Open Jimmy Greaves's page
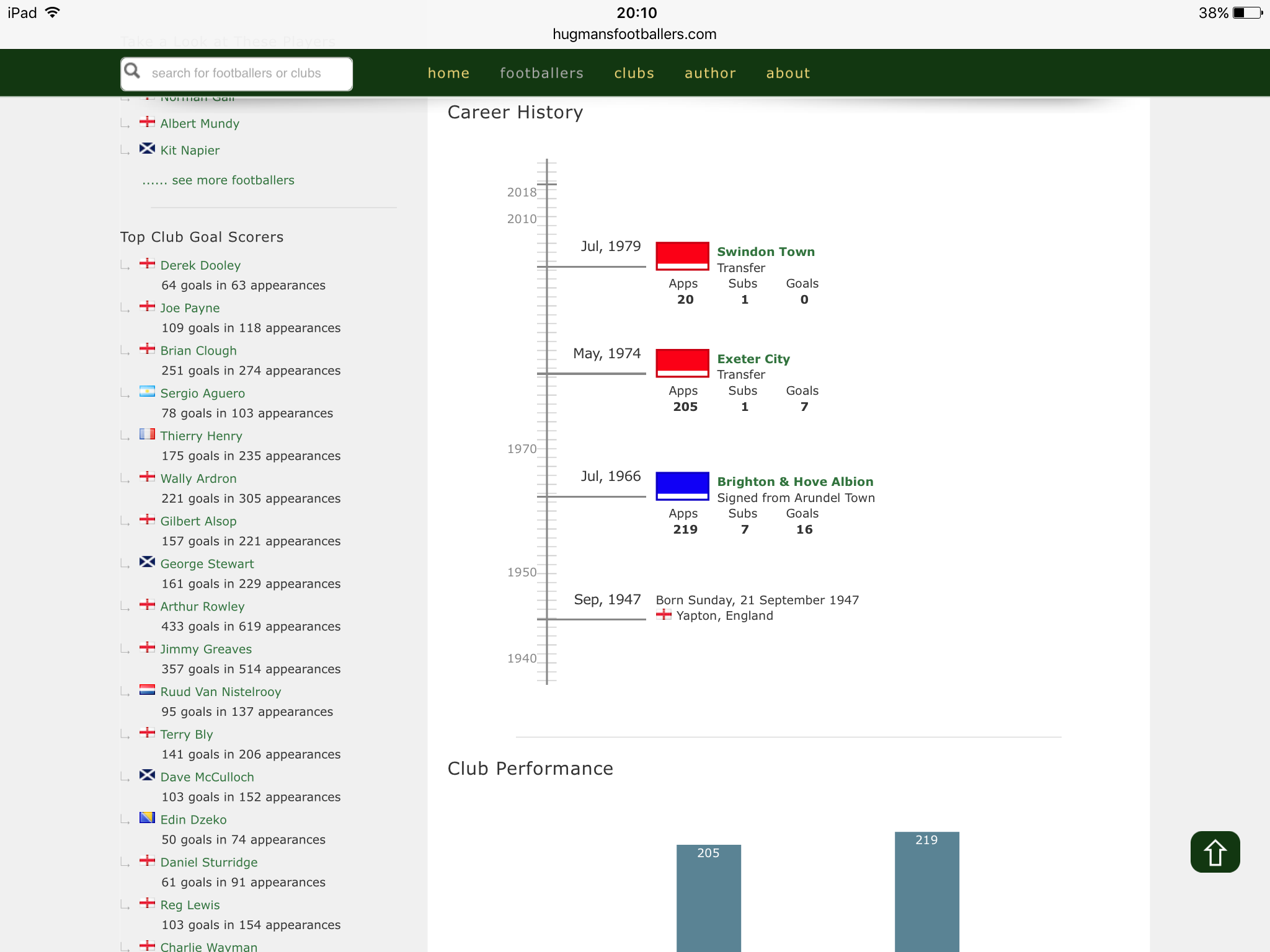The image size is (1270, 952). pos(206,649)
